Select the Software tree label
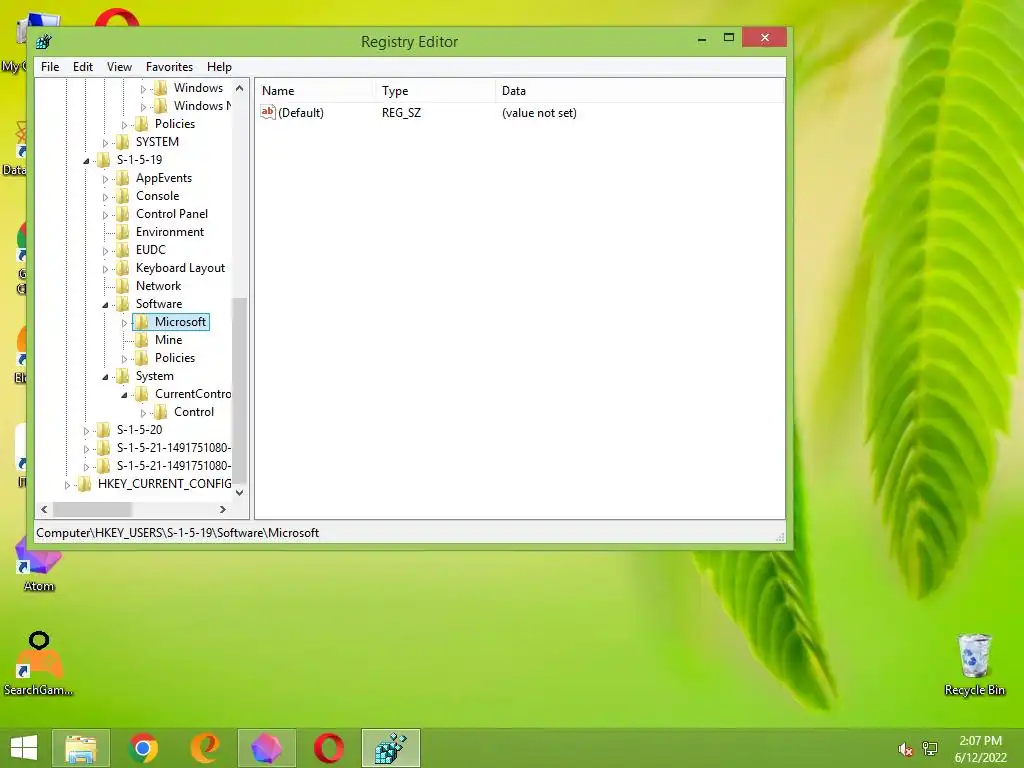This screenshot has width=1024, height=768. point(159,304)
